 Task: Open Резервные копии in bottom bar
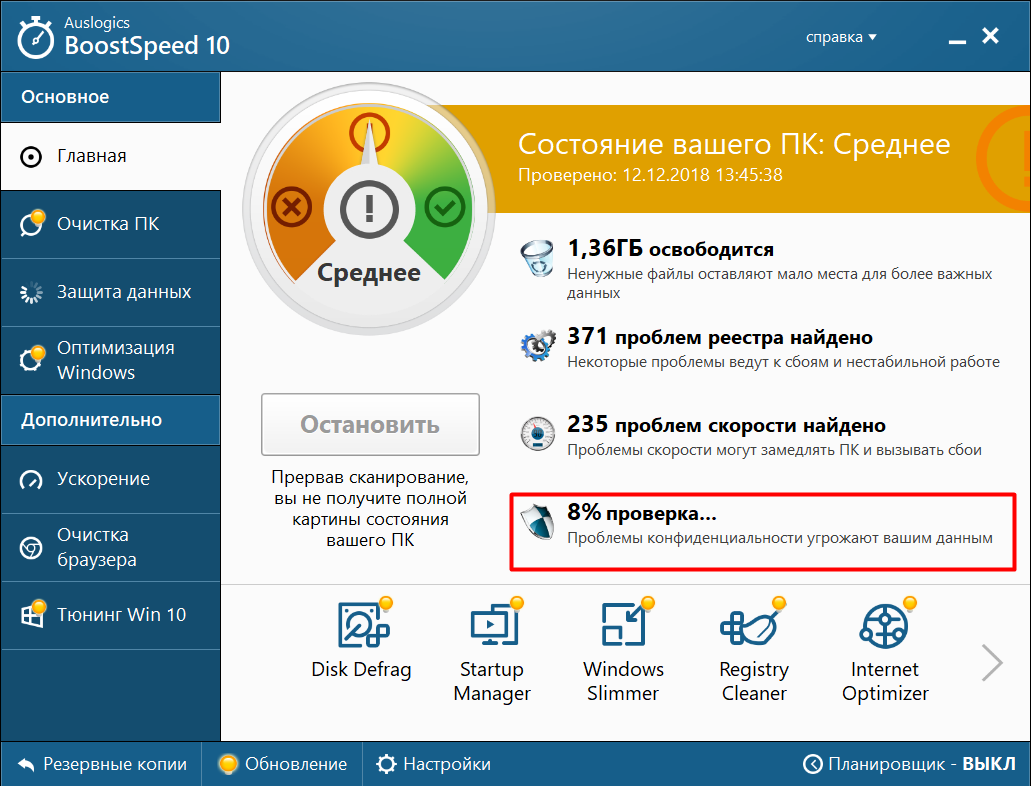(x=102, y=764)
